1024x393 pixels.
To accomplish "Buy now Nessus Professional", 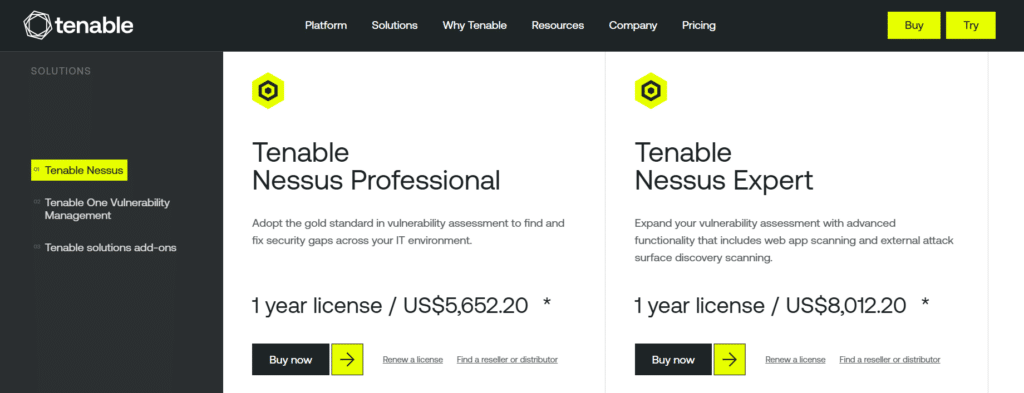I will (291, 360).
